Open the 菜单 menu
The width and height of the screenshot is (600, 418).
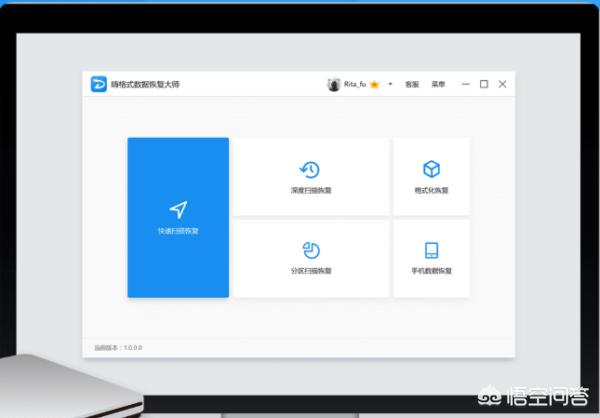tap(438, 85)
